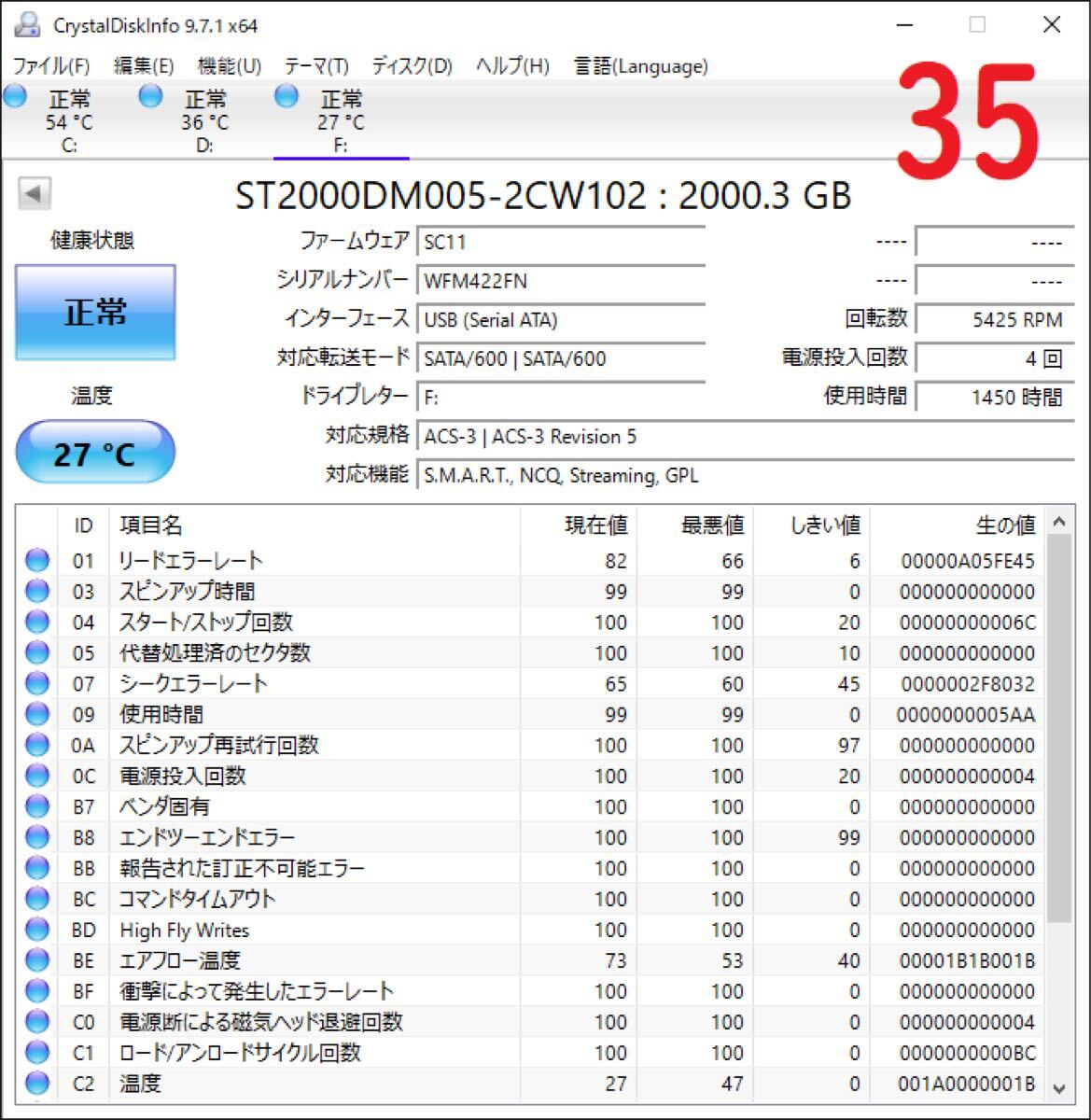Click the SMART list vertical scrollbar thumb
This screenshot has width=1091, height=1120.
(1059, 730)
